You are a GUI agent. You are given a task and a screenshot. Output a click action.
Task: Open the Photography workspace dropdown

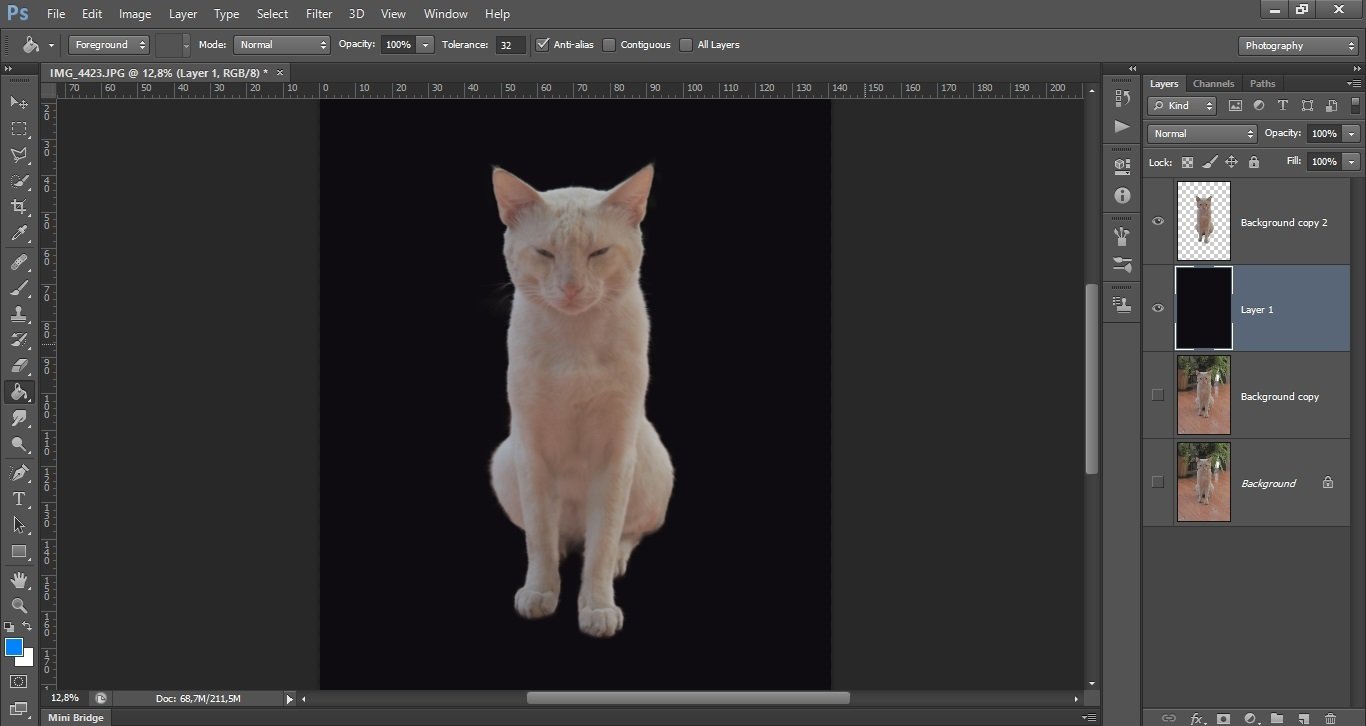click(x=1298, y=46)
